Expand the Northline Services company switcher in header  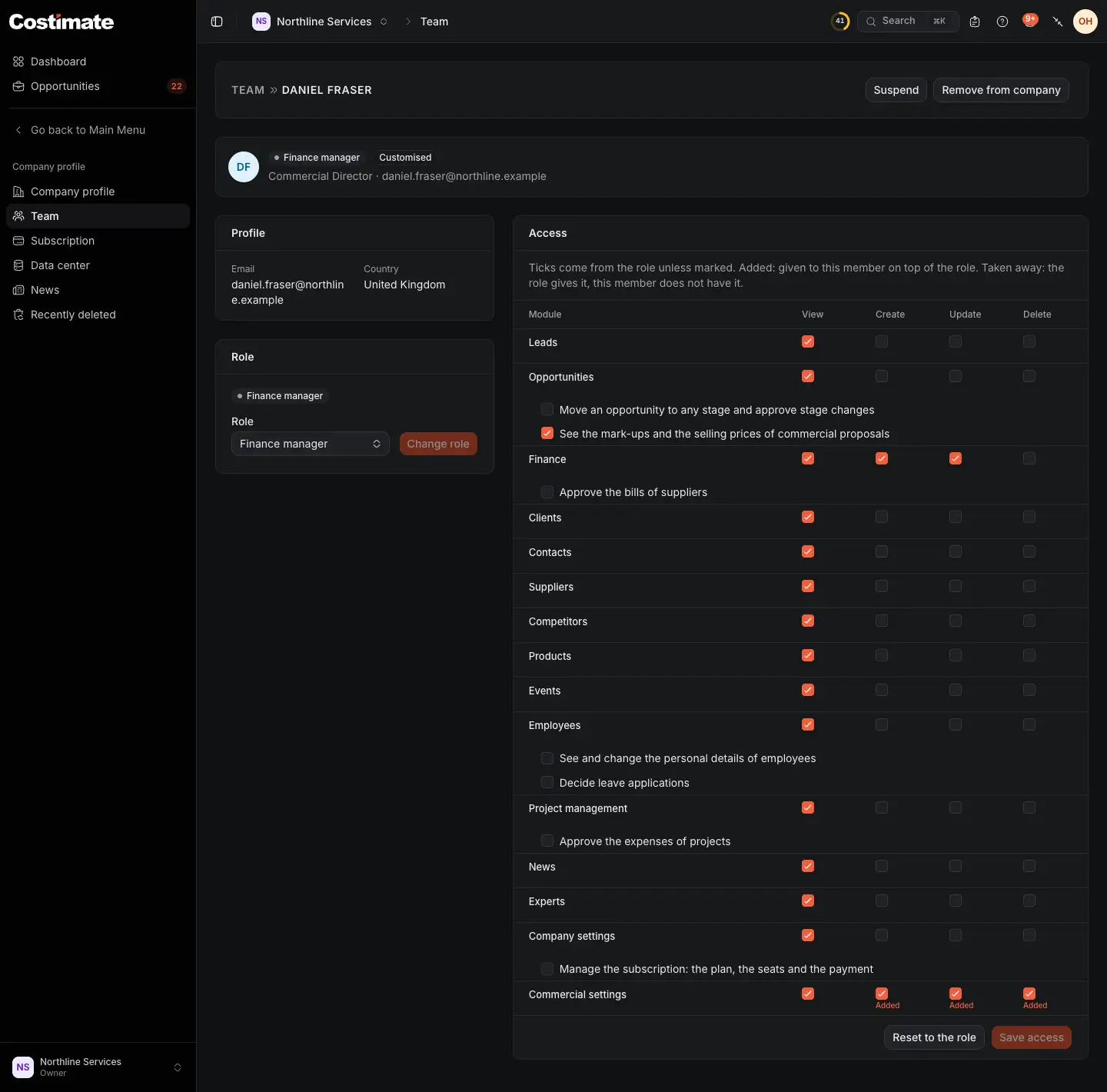tap(320, 22)
